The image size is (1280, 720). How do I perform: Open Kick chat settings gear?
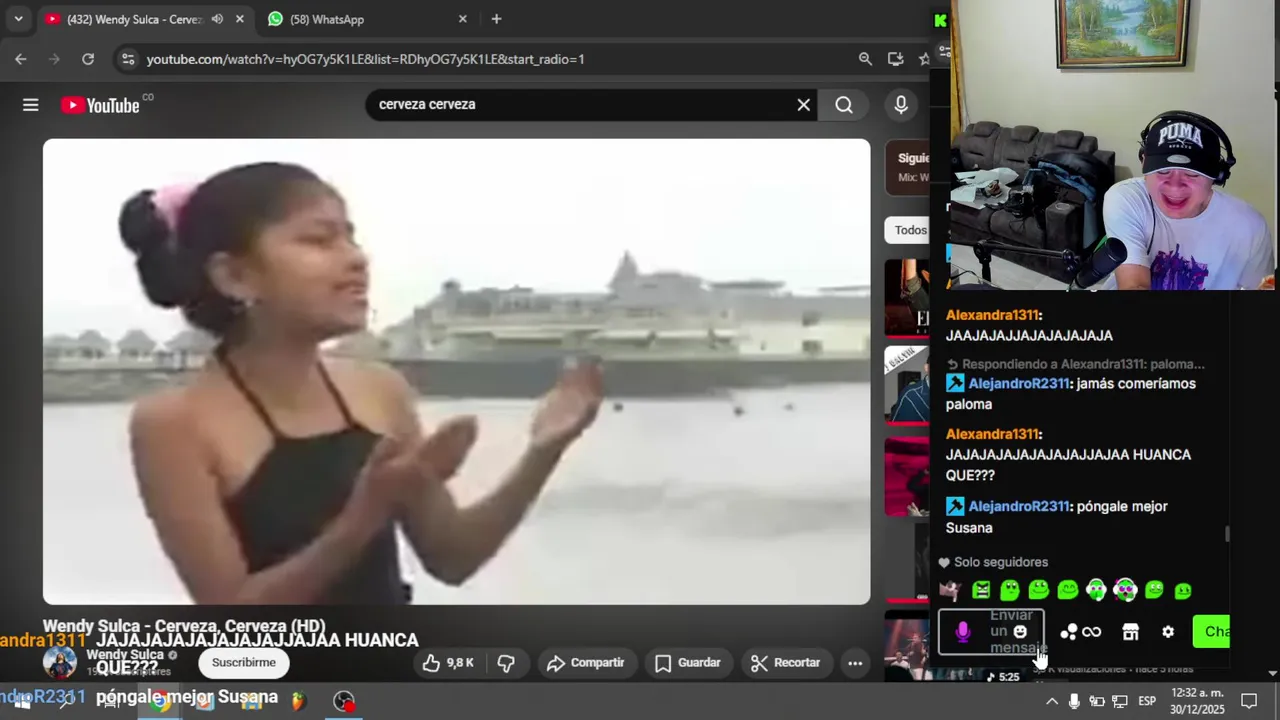tap(1168, 632)
